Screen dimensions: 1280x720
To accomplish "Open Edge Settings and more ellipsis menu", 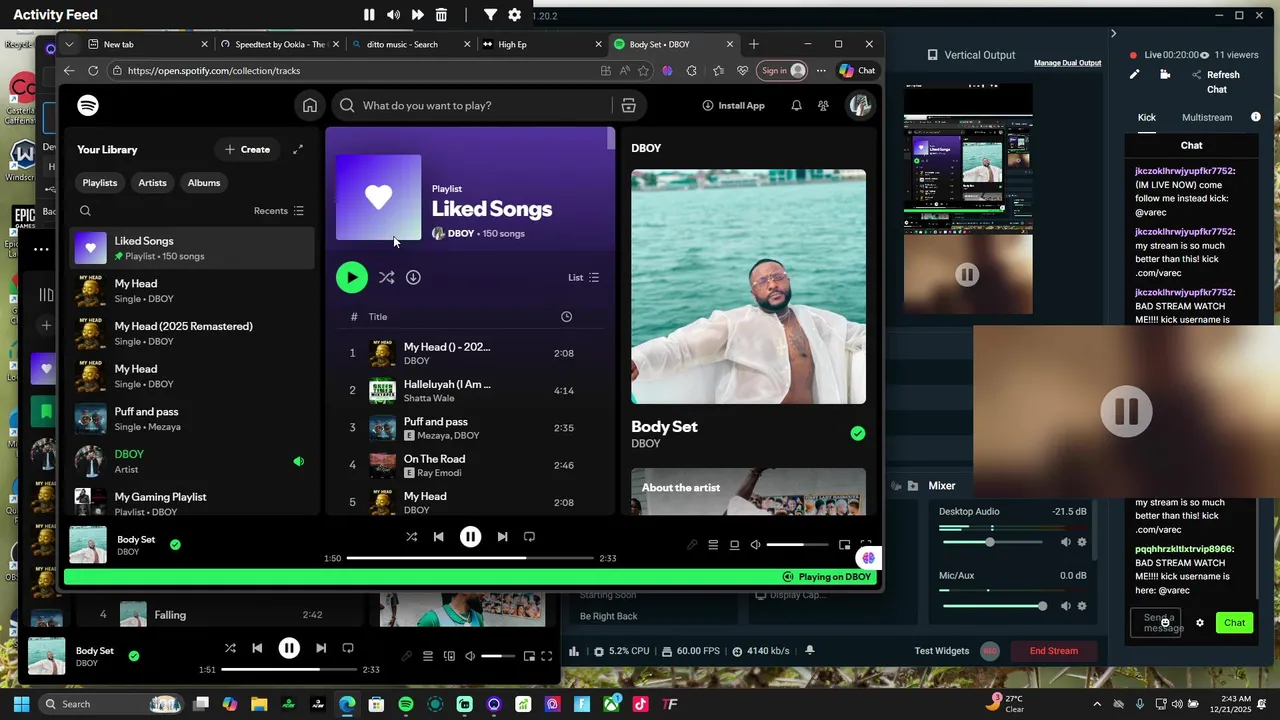I will point(821,71).
